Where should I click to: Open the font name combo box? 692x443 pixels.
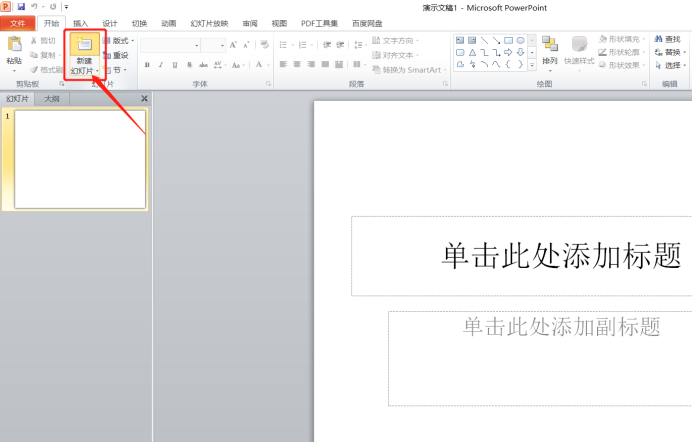point(170,45)
